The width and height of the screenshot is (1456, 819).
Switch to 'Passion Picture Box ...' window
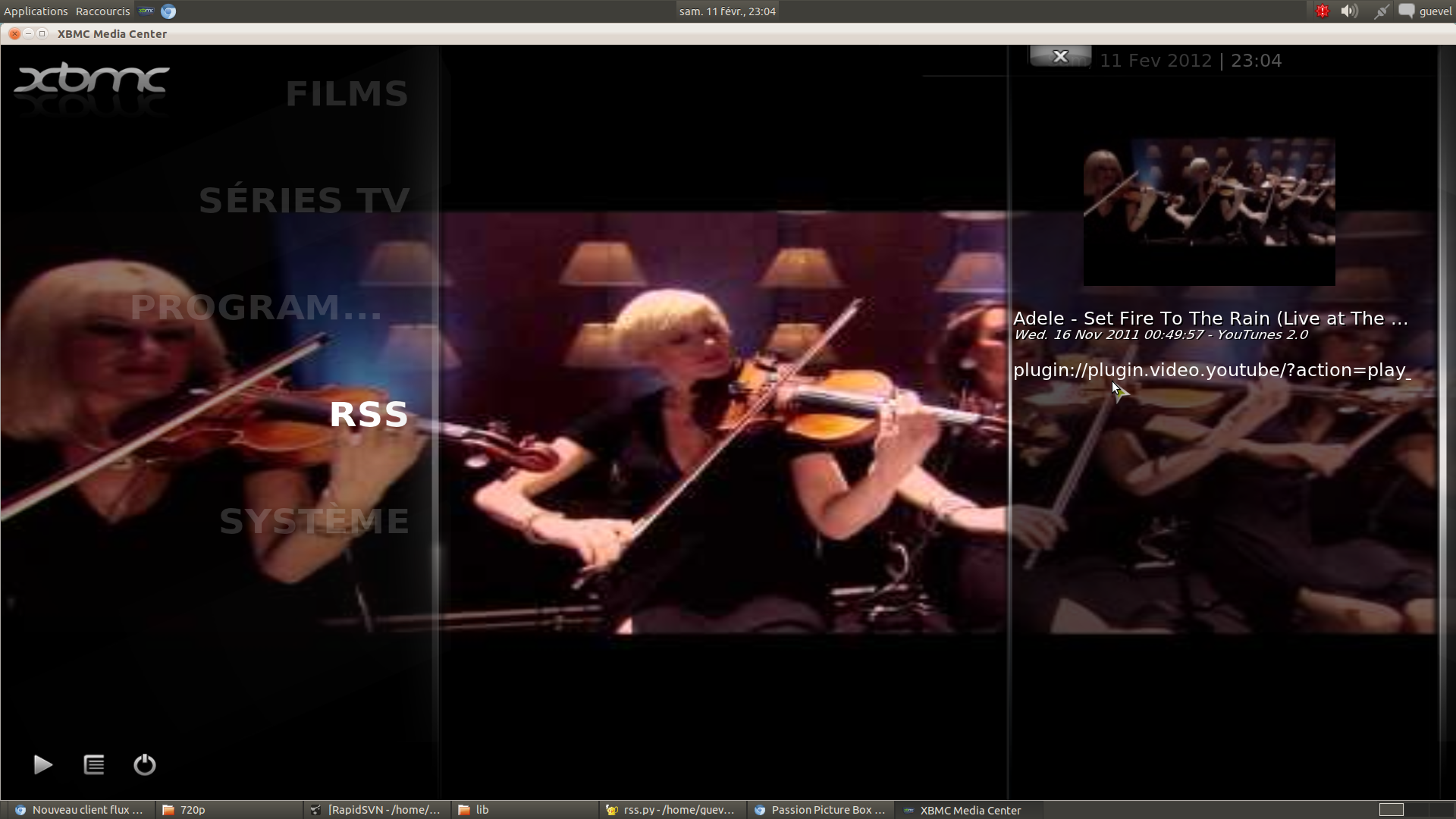coord(821,810)
